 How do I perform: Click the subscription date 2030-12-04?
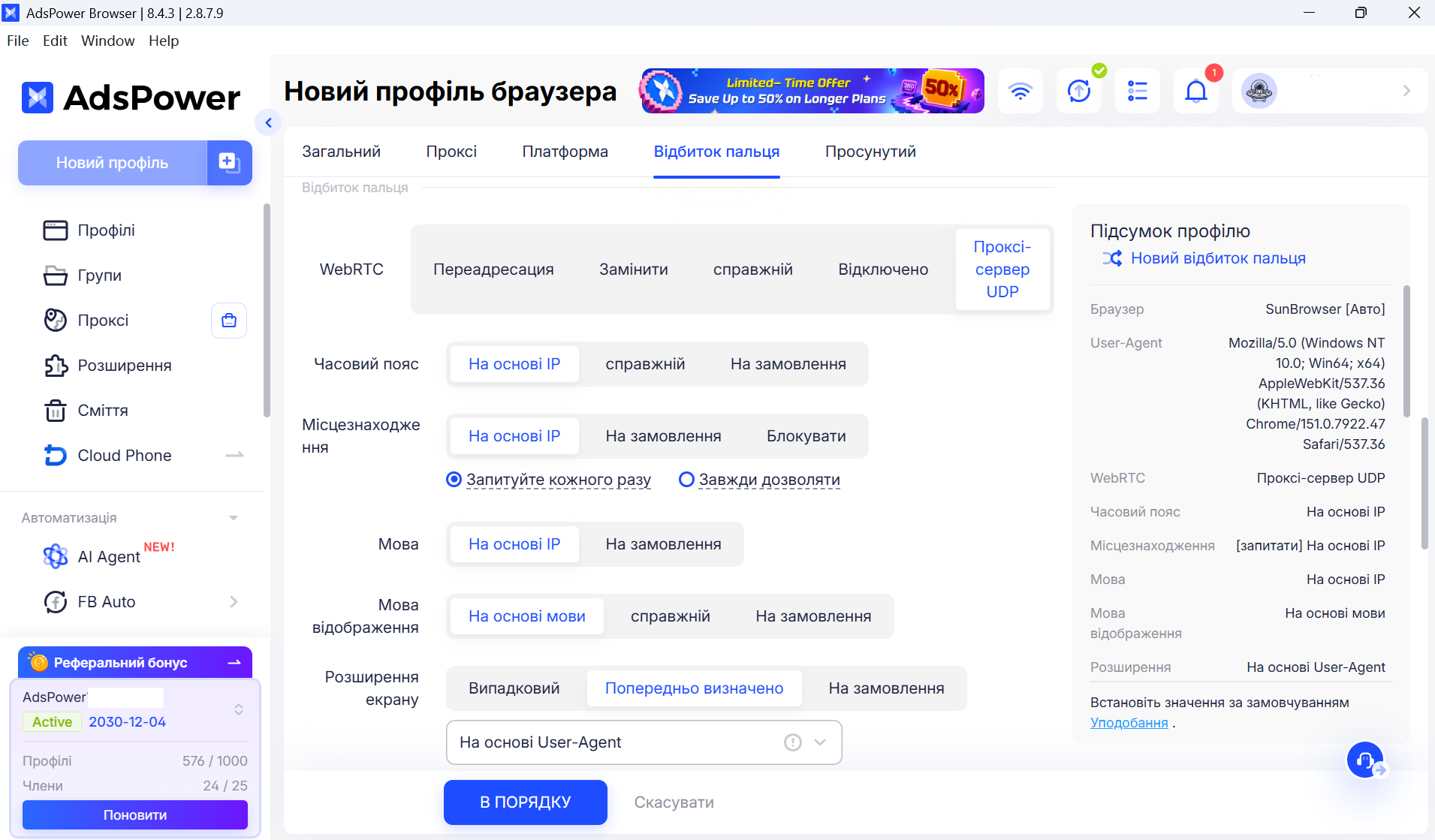[x=128, y=722]
